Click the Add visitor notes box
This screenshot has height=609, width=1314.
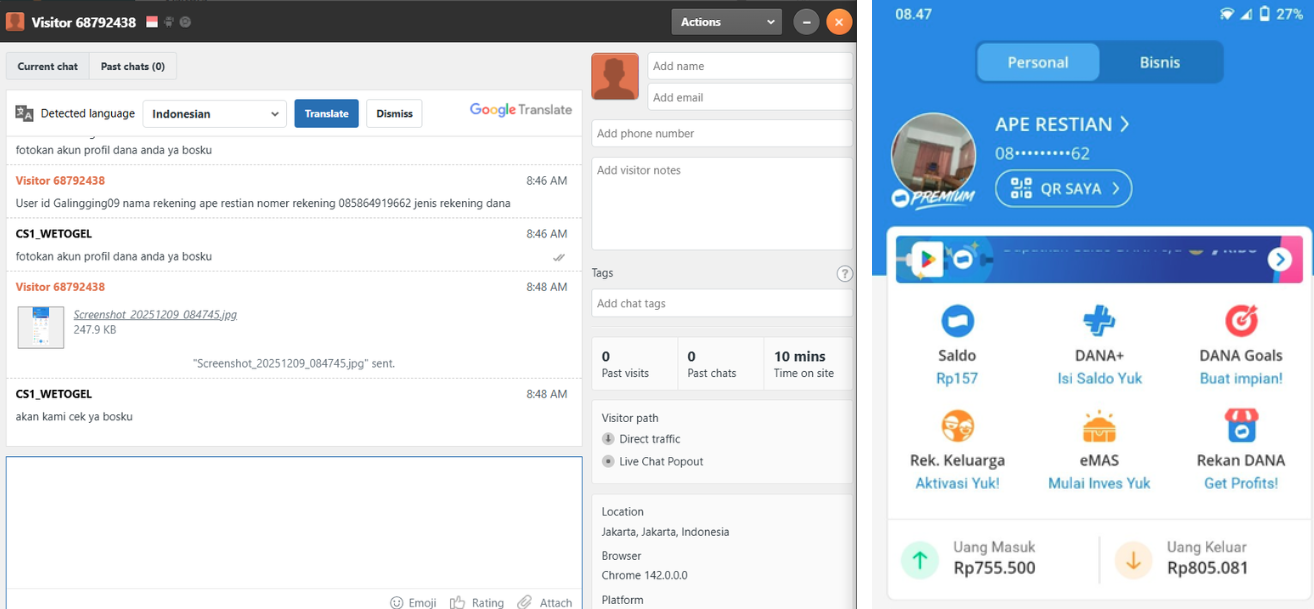pos(722,203)
